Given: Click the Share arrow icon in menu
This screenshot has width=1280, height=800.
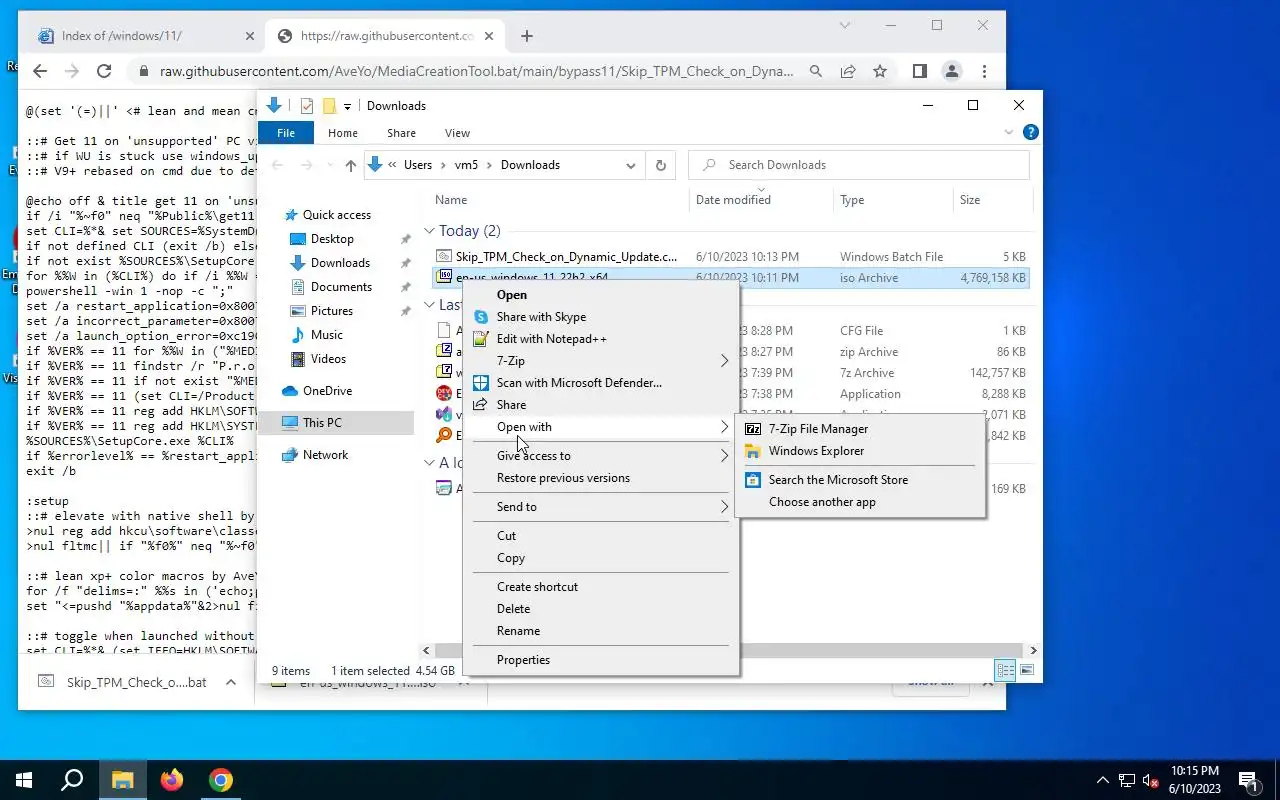Looking at the screenshot, I should (x=480, y=405).
